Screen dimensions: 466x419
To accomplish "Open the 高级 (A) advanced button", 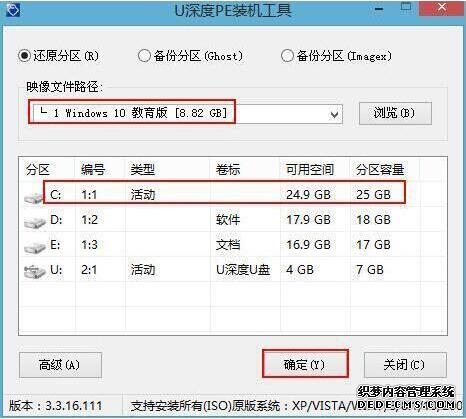I will coord(60,365).
